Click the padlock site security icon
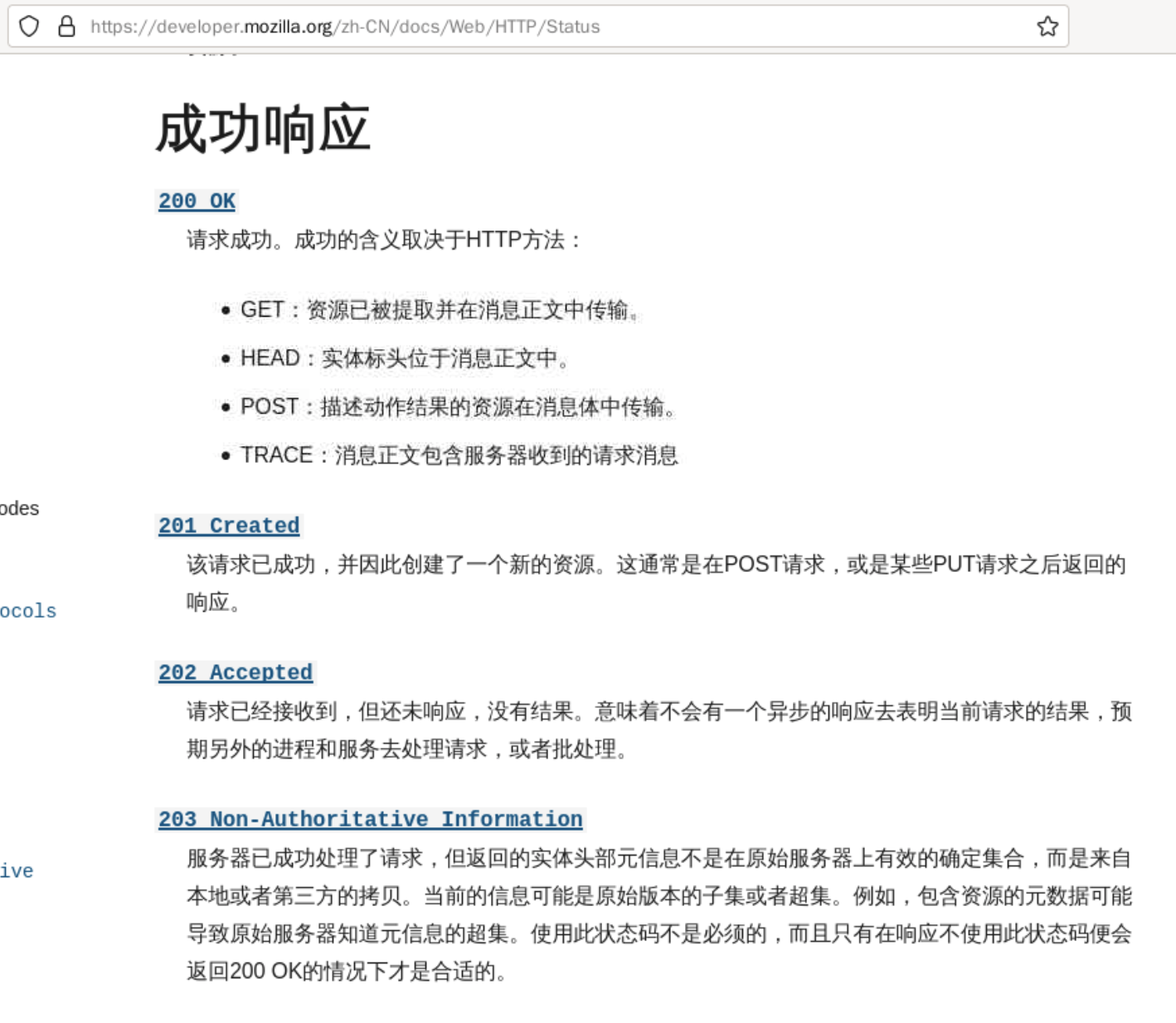1176x1023 pixels. (x=66, y=27)
